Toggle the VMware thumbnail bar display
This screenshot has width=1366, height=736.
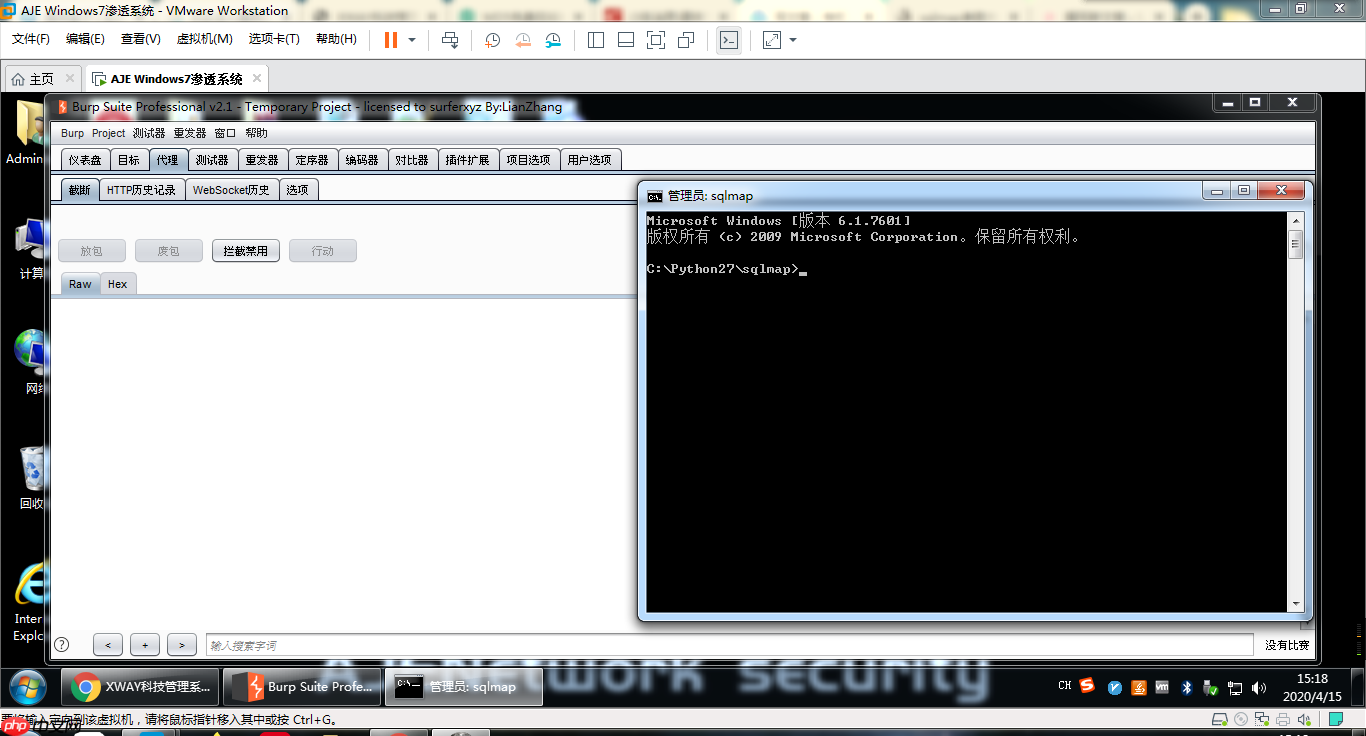pyautogui.click(x=625, y=40)
